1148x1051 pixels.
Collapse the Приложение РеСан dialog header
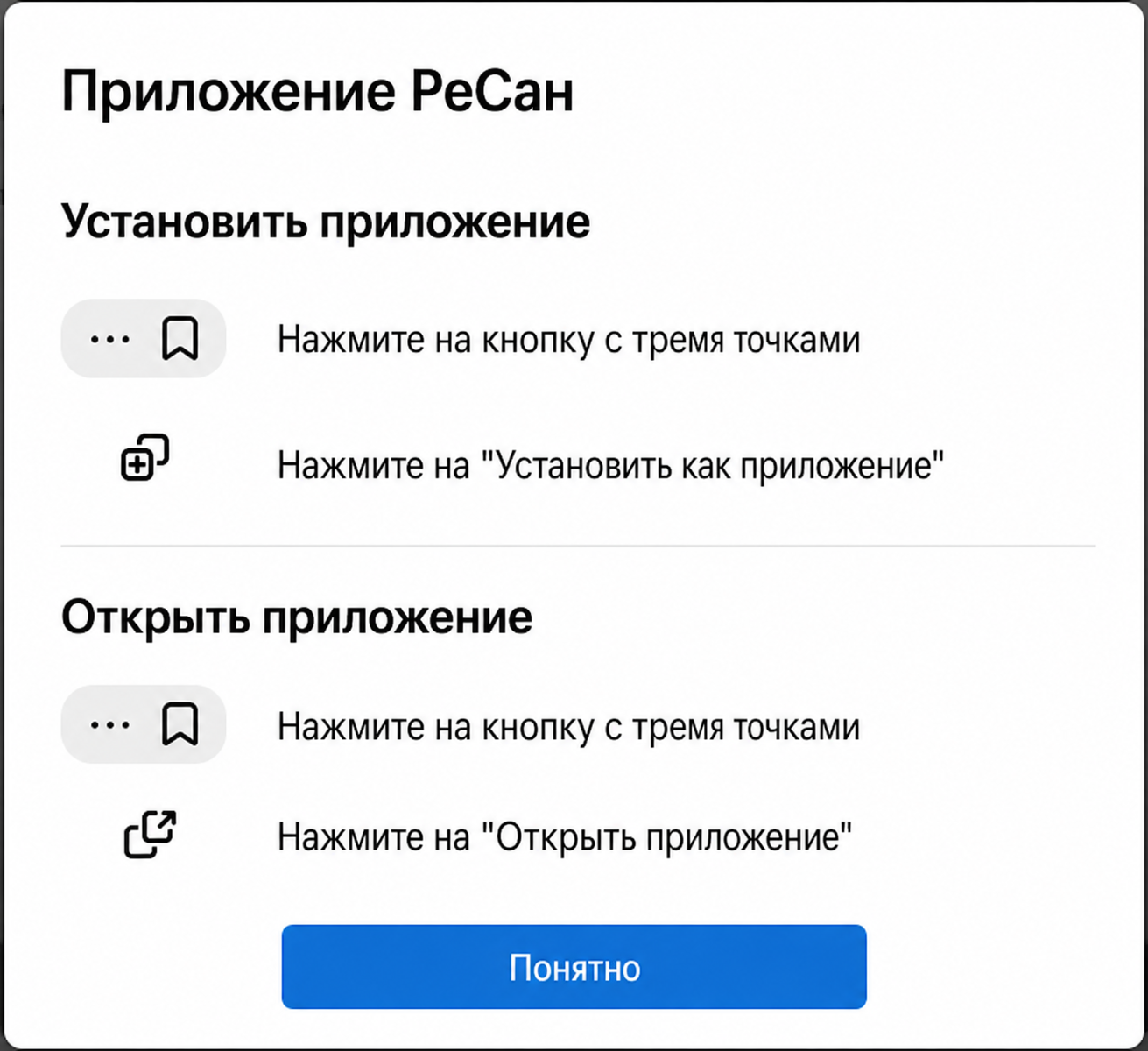click(318, 90)
